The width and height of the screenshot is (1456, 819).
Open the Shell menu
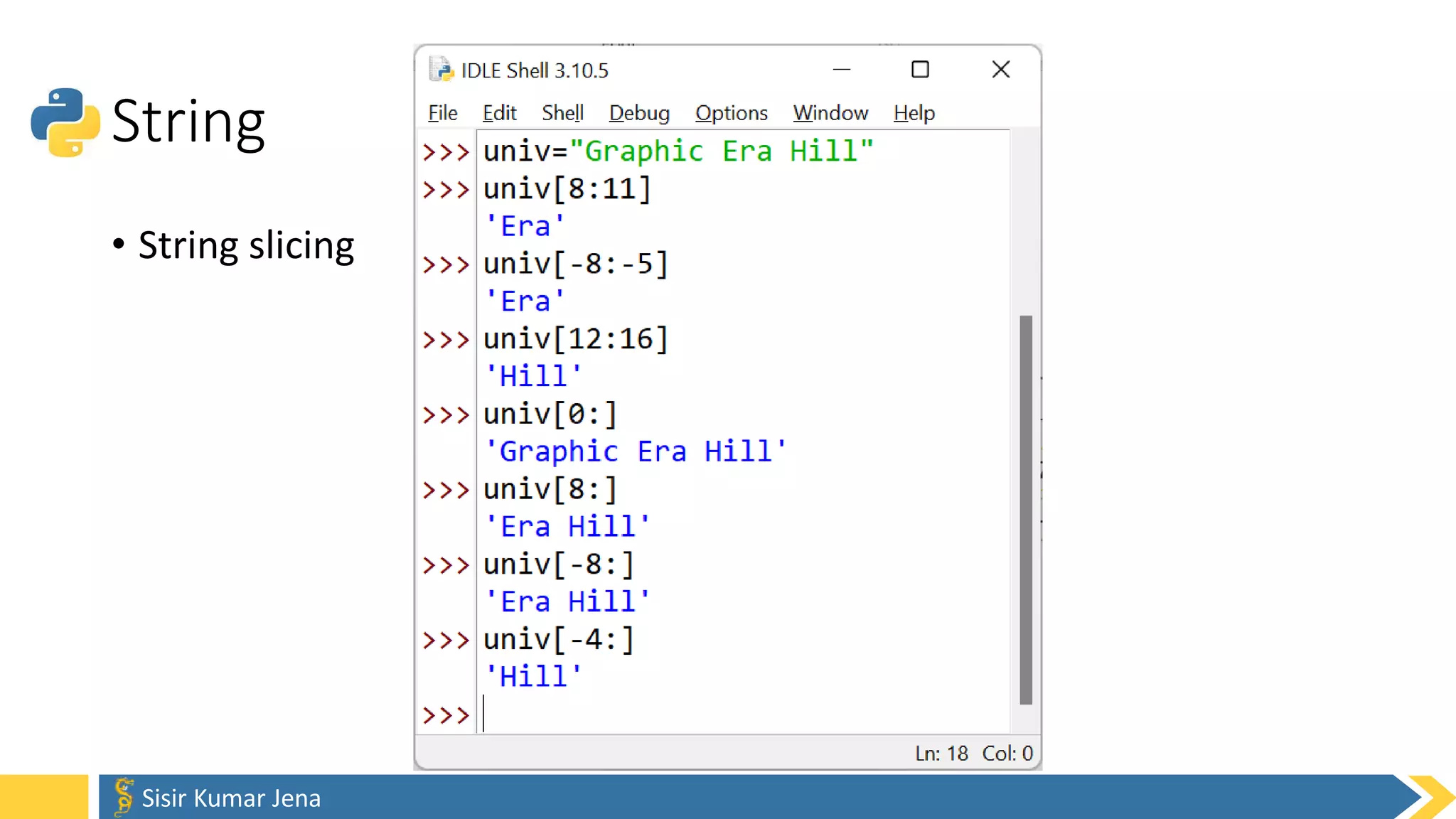[562, 113]
